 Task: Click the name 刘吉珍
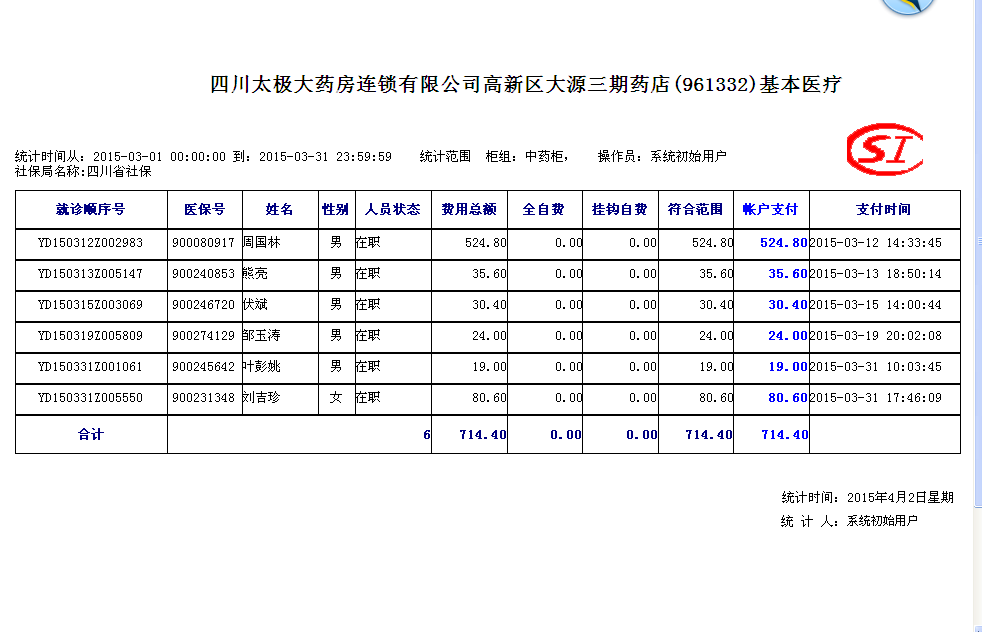[262, 398]
